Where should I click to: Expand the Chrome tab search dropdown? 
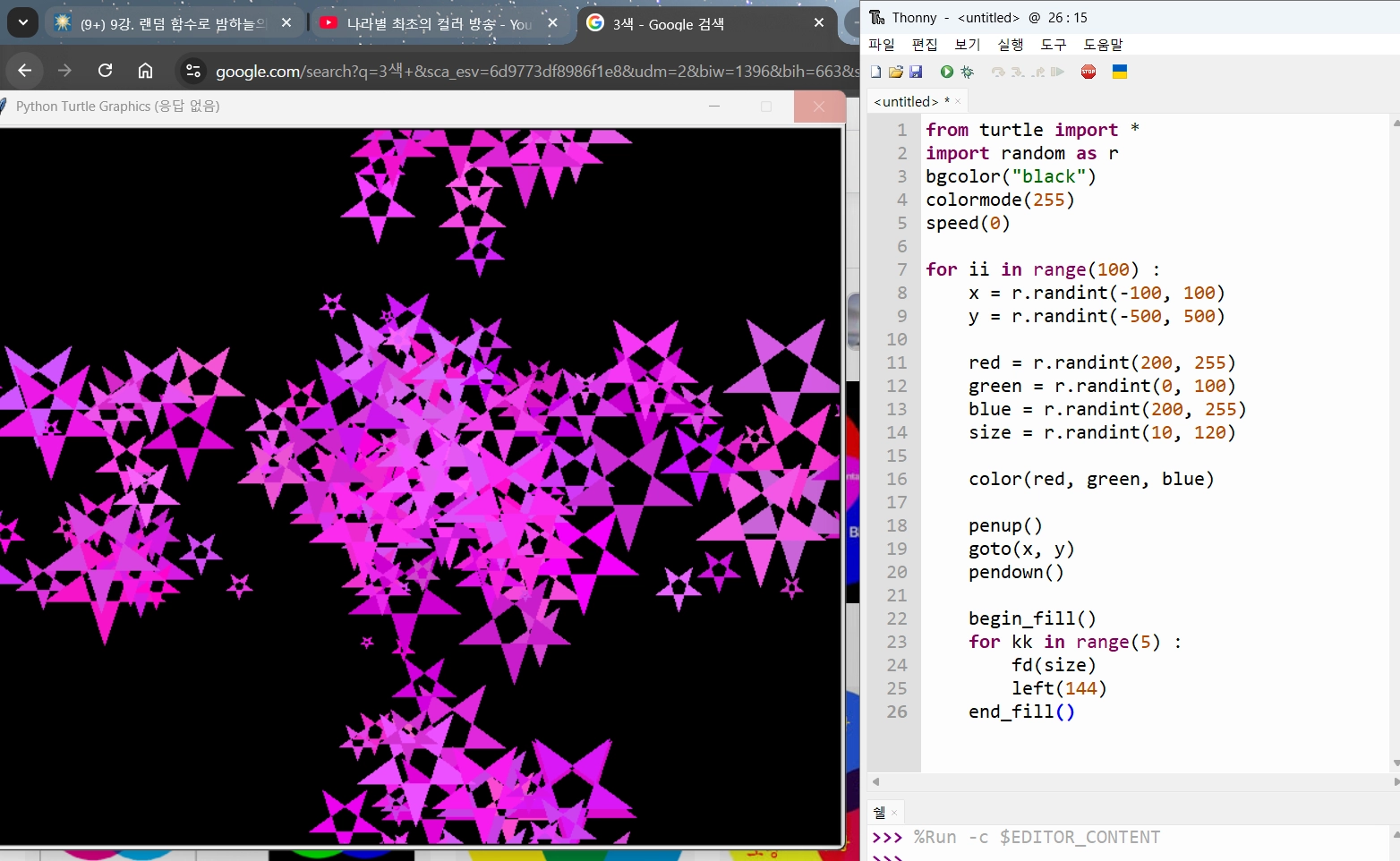pos(22,22)
